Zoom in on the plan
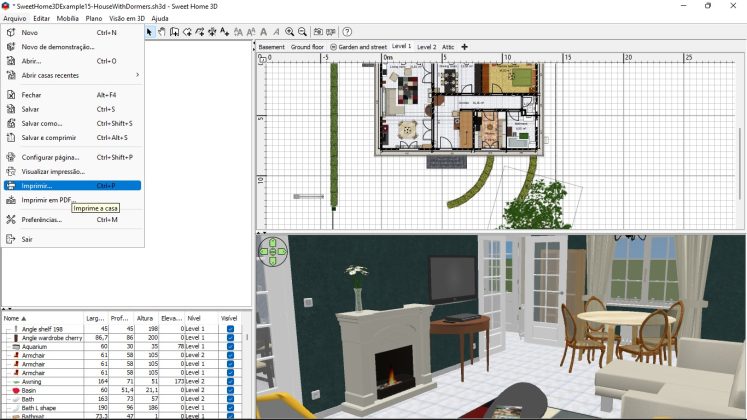 click(289, 32)
